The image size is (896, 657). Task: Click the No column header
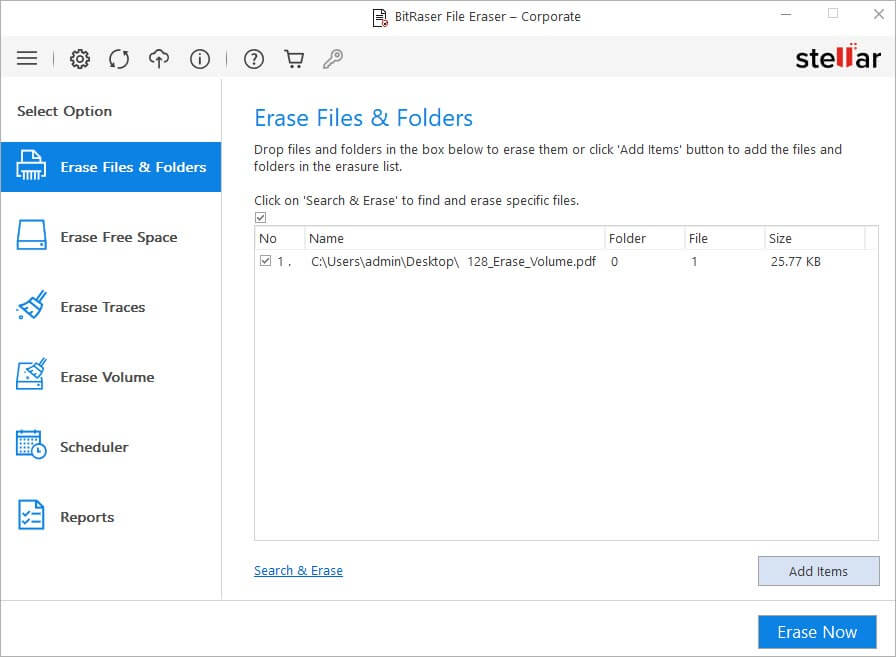coord(279,238)
